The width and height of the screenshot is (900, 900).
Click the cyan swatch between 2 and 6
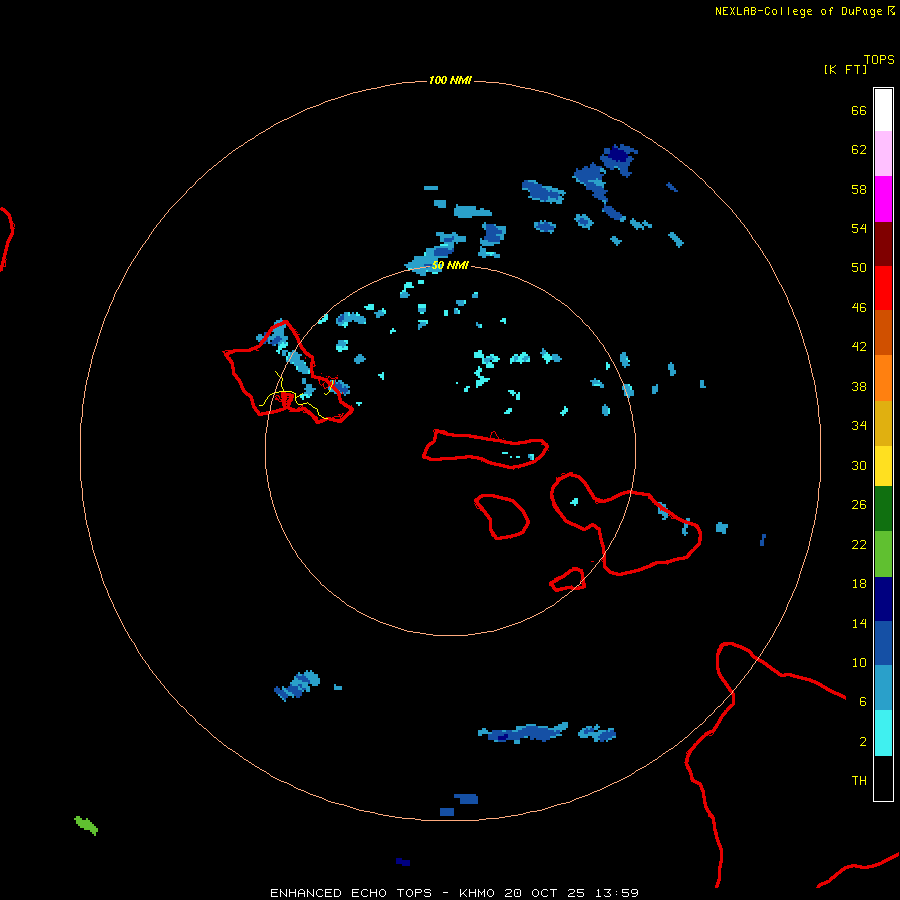pos(883,733)
